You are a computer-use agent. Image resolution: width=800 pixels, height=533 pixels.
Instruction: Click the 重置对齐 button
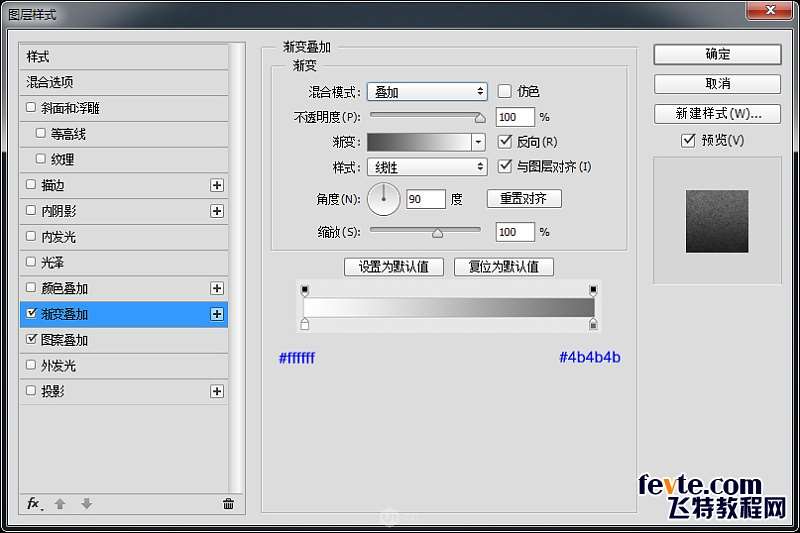[524, 199]
